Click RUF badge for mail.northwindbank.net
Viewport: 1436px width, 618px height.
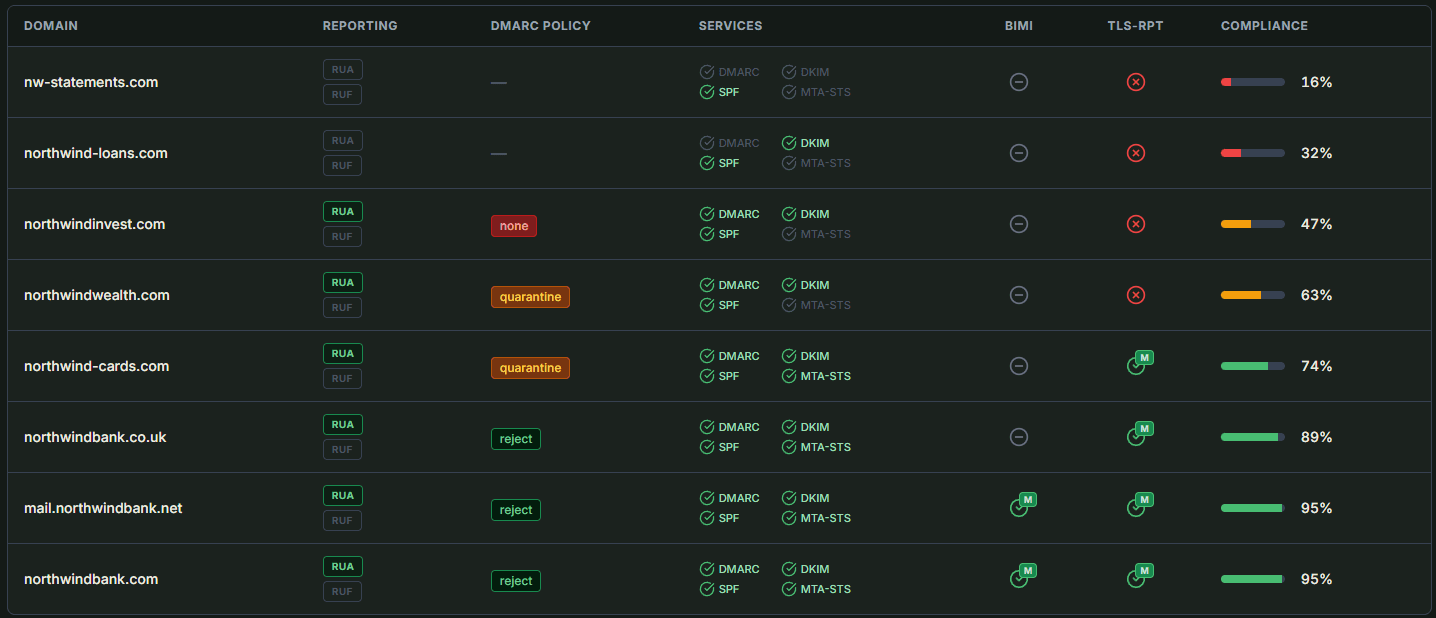[x=342, y=520]
